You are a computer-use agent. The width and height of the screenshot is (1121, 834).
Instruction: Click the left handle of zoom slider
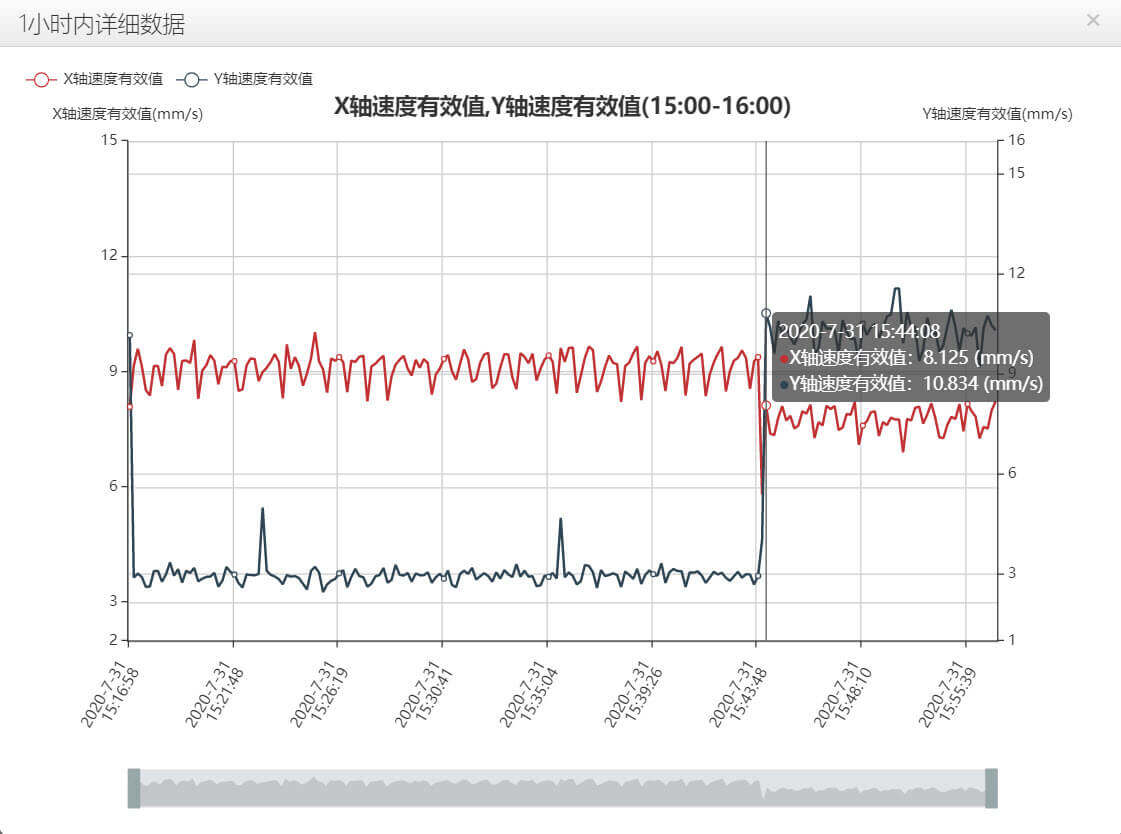point(133,788)
